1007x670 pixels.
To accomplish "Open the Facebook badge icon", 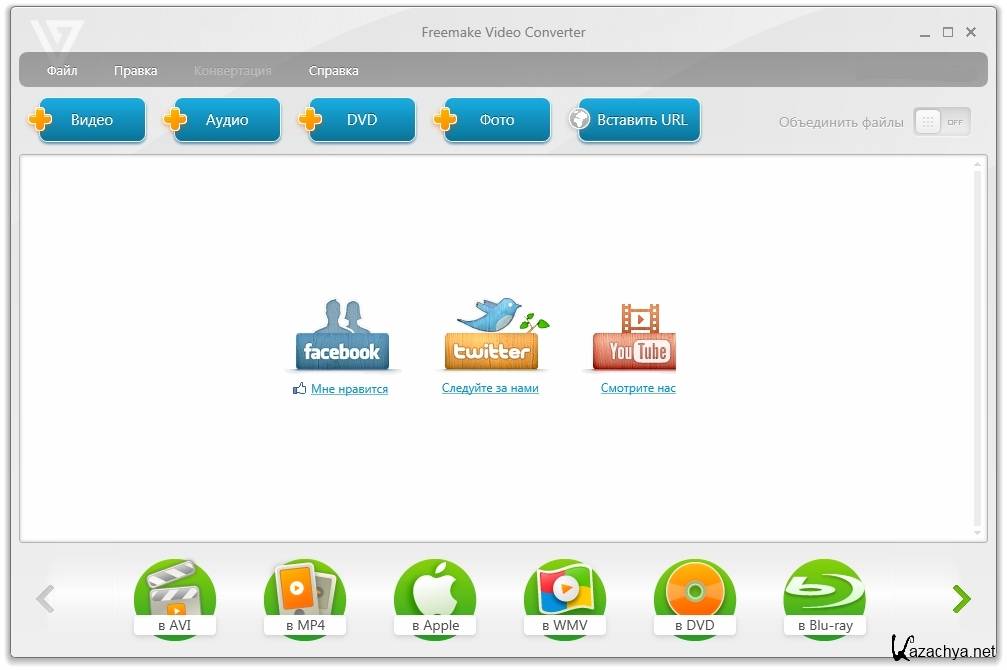I will (x=341, y=337).
